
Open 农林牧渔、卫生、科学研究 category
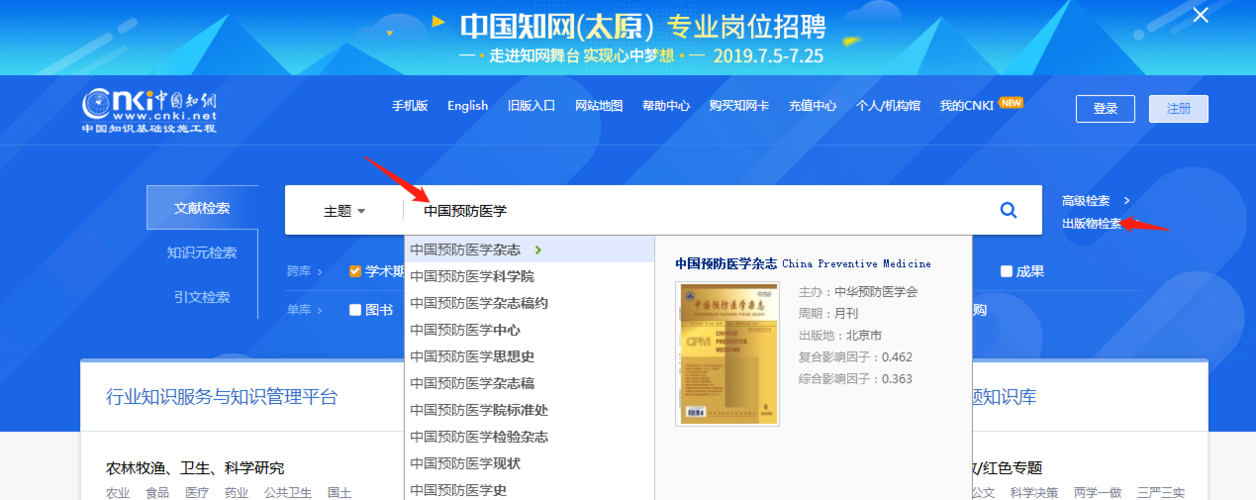pyautogui.click(x=195, y=468)
